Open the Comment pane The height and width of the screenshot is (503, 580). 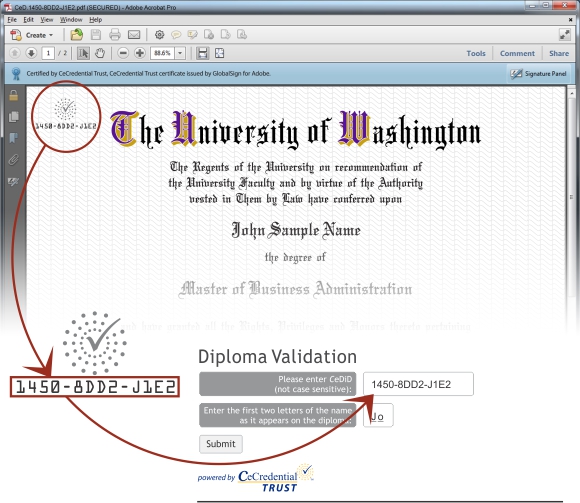pyautogui.click(x=517, y=54)
